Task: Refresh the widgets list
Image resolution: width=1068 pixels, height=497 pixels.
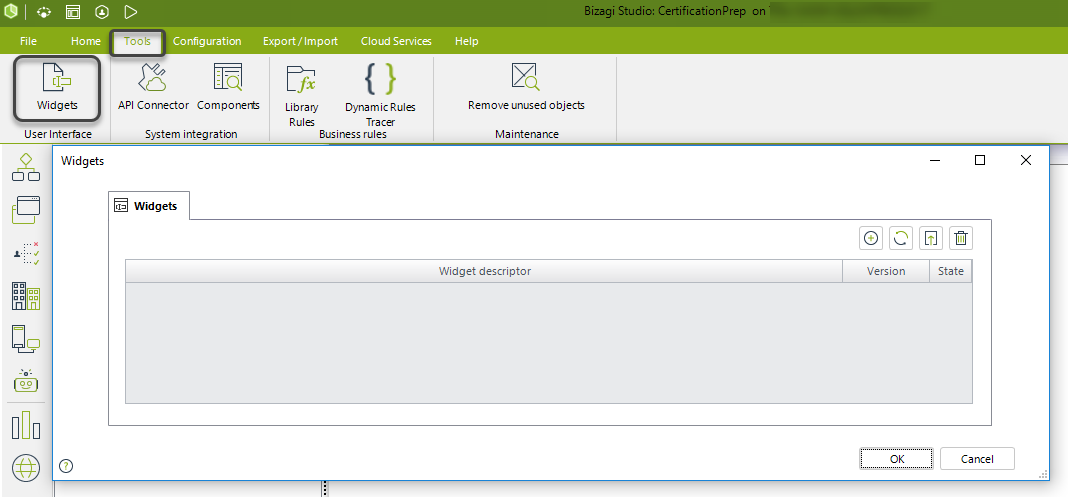Action: click(900, 238)
